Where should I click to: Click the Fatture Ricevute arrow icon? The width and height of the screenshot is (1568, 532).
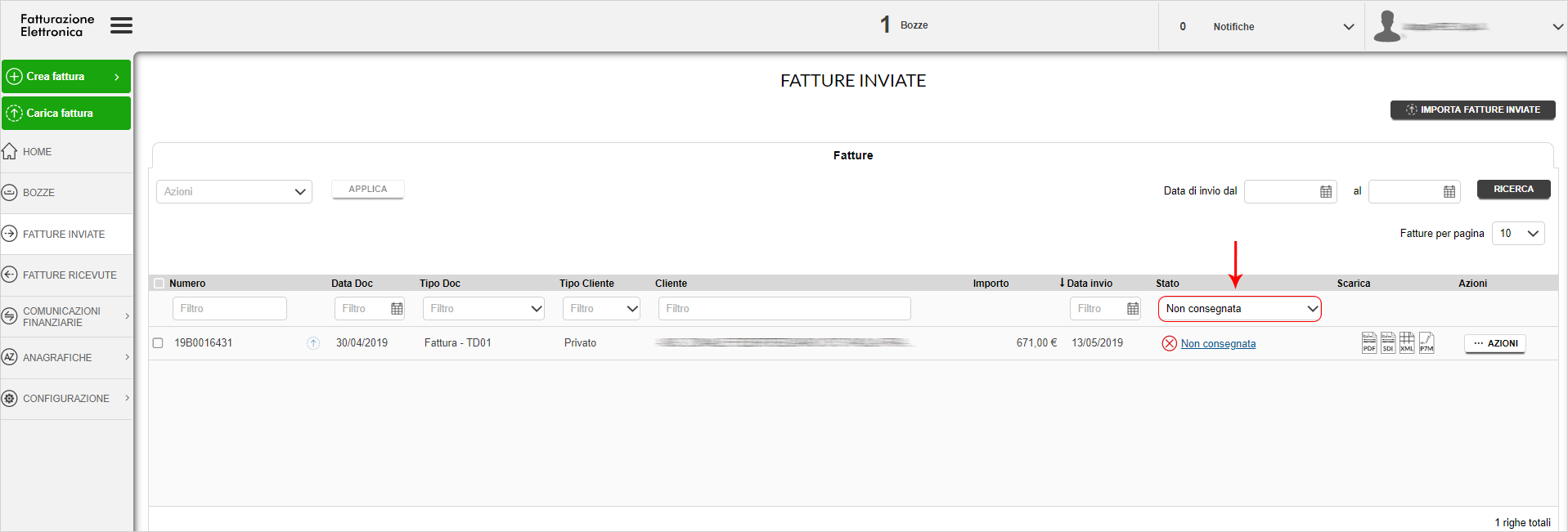pyautogui.click(x=10, y=275)
